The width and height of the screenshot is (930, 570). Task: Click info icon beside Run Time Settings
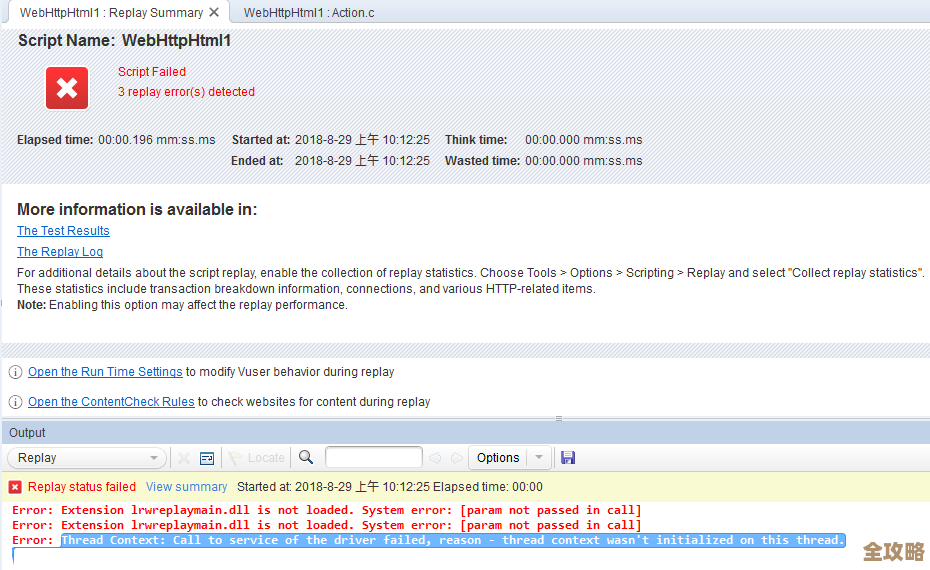click(15, 372)
